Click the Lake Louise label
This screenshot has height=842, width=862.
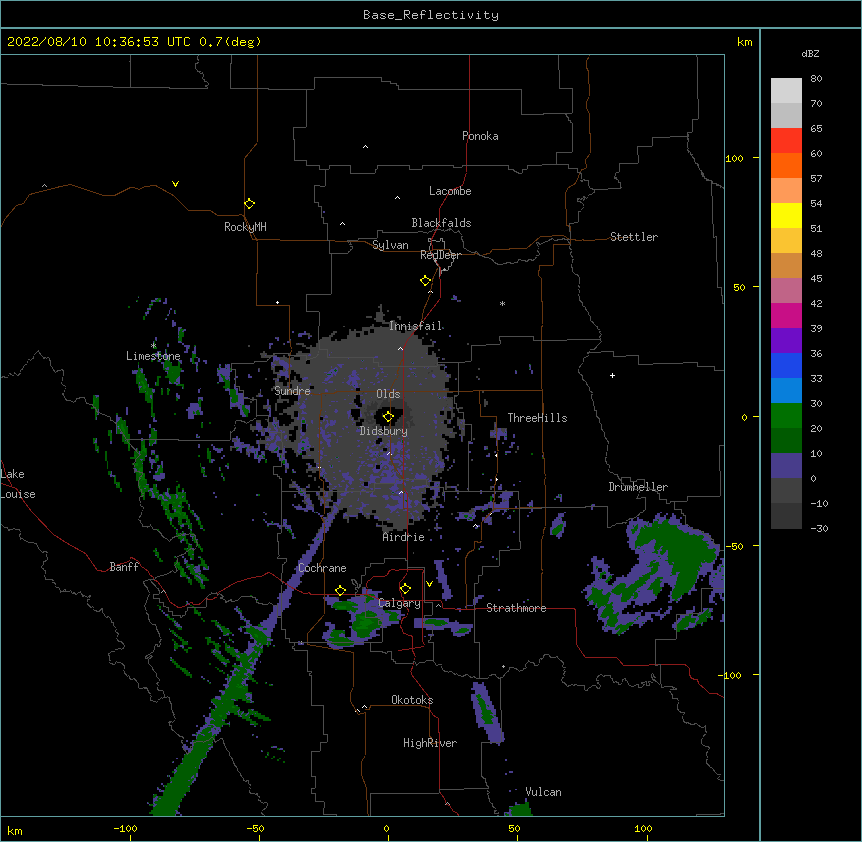[18, 484]
